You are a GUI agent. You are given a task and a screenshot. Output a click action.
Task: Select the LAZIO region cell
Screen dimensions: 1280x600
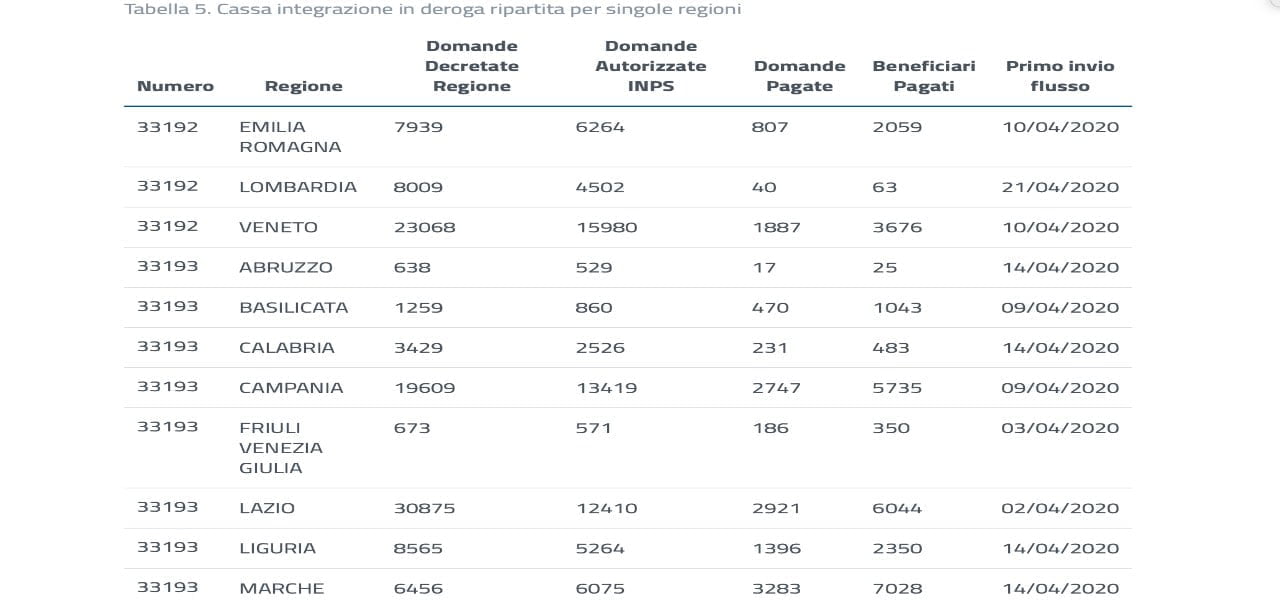click(267, 508)
